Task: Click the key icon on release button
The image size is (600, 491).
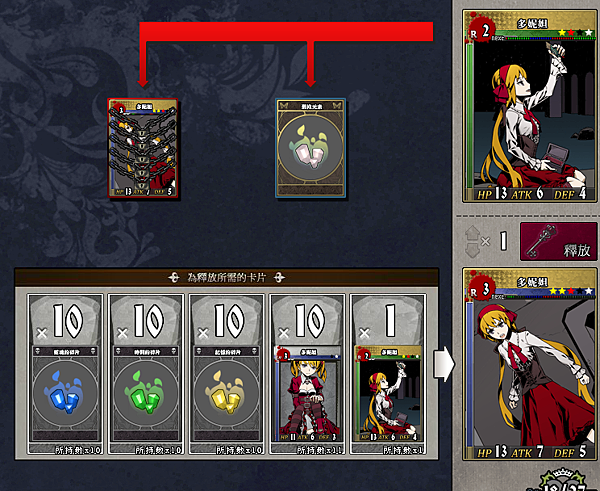Action: 541,241
